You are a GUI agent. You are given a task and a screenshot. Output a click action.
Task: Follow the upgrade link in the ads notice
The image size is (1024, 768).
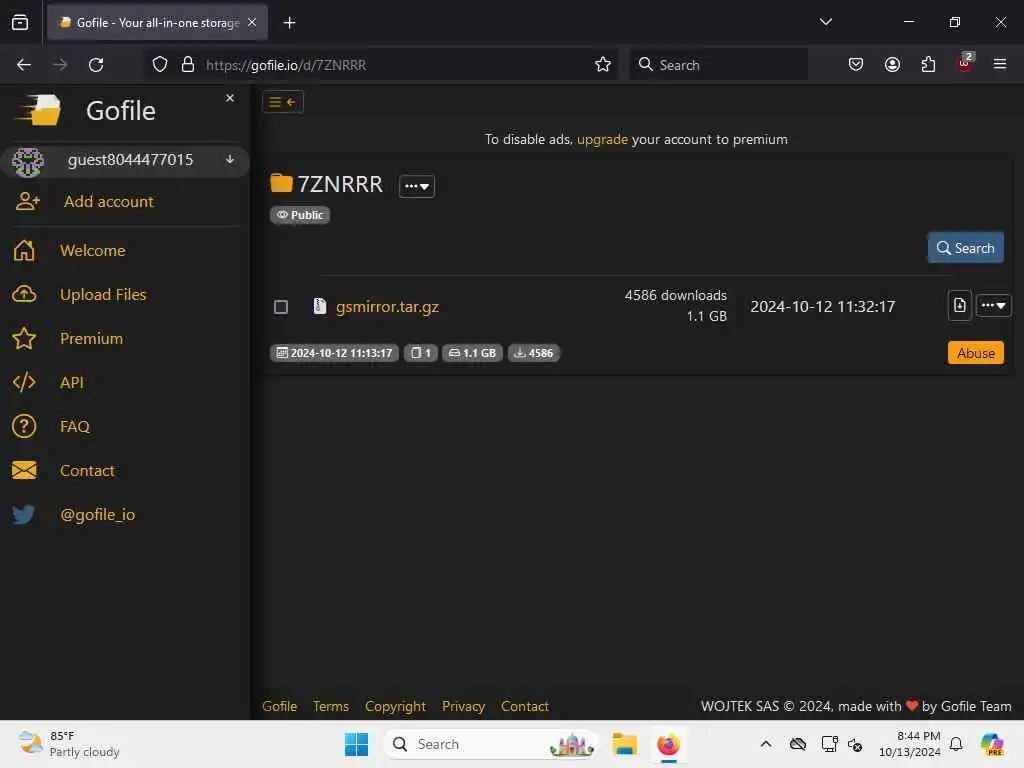602,139
